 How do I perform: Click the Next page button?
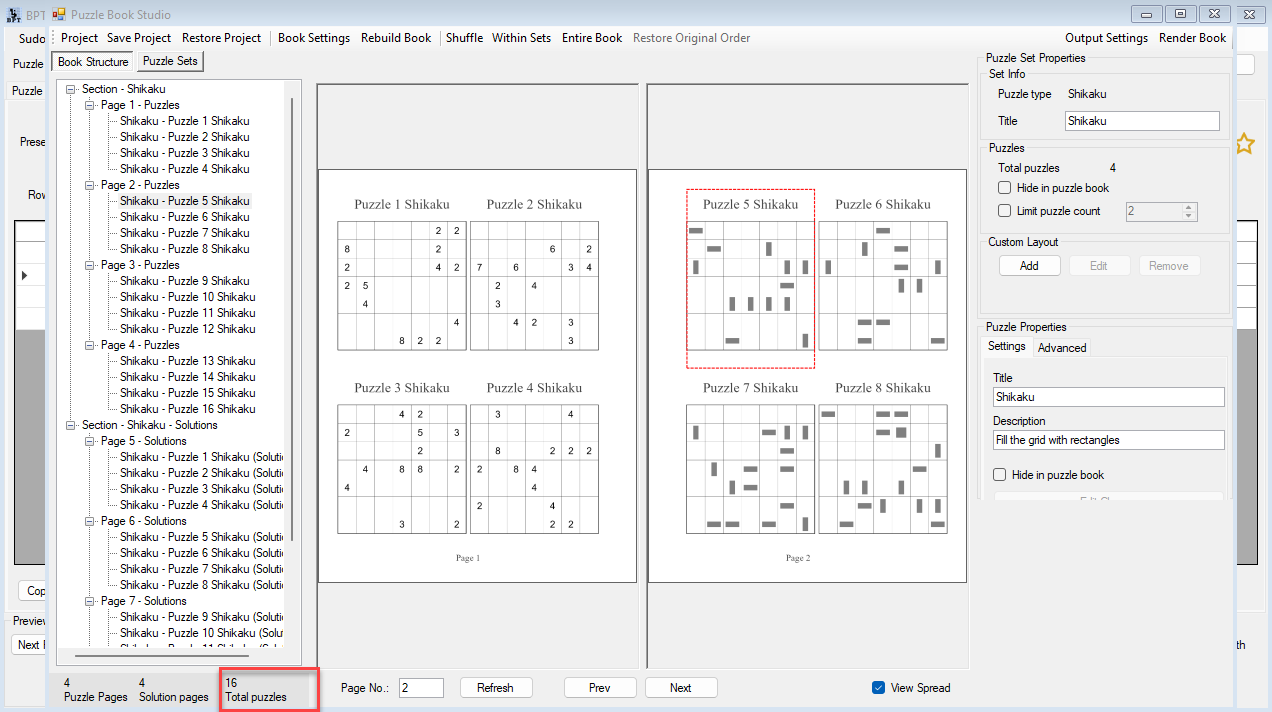[680, 688]
